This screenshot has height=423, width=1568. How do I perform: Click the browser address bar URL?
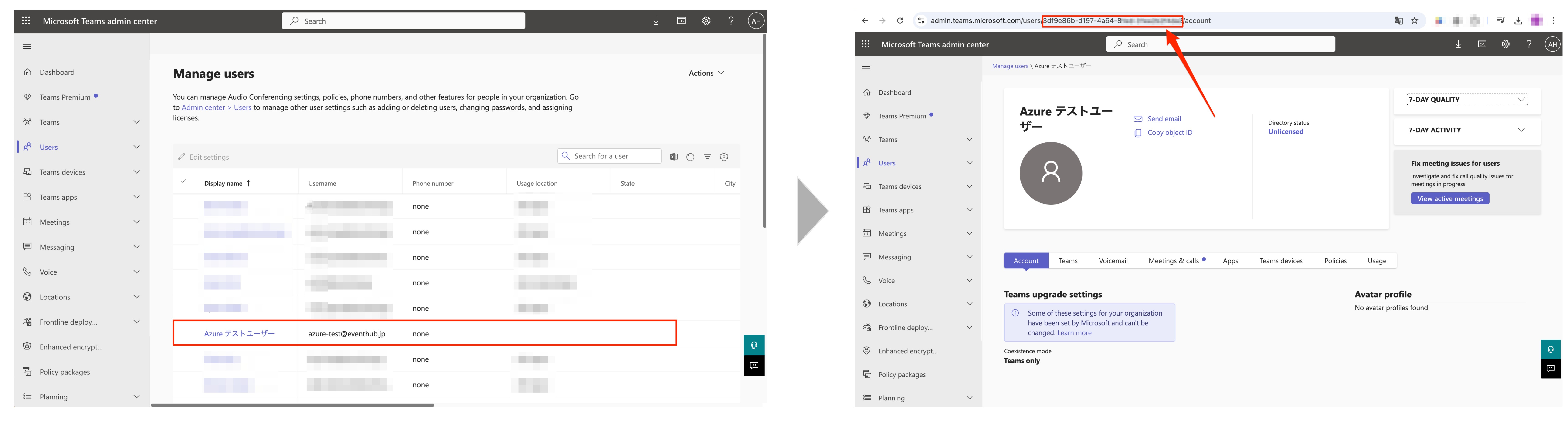point(1070,21)
